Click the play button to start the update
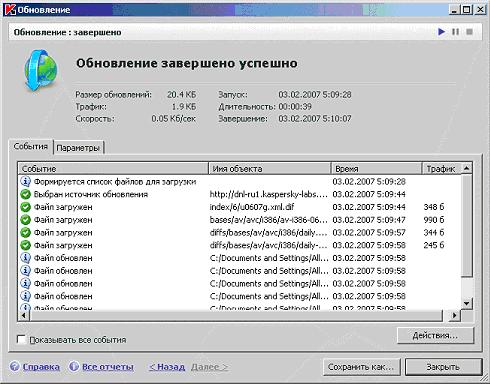This screenshot has height=384, width=490. 441,32
